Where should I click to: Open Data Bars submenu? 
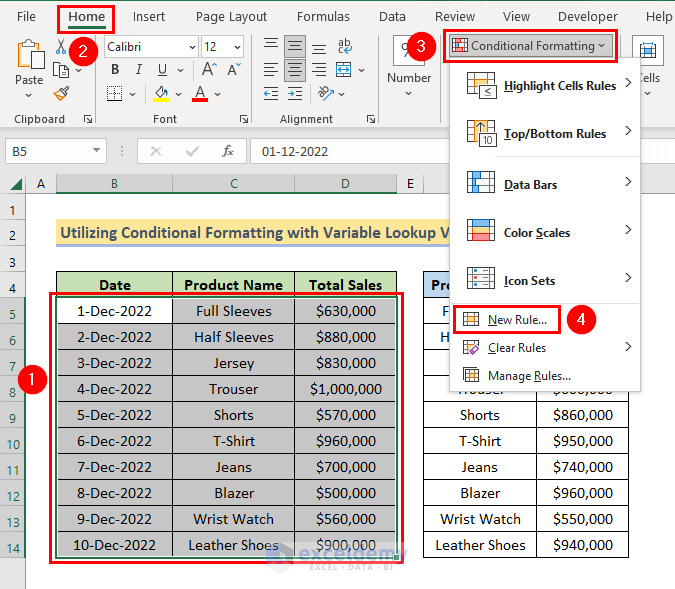tap(545, 184)
